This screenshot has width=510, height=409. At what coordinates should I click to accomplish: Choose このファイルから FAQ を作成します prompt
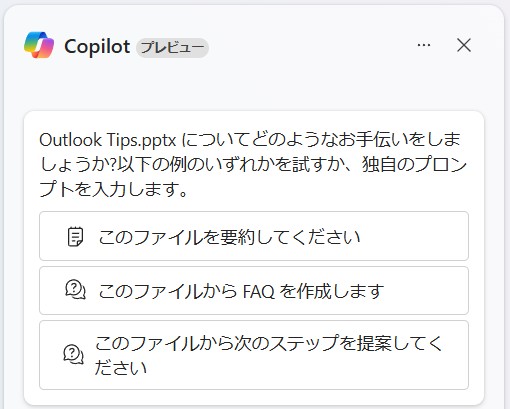[x=254, y=290]
